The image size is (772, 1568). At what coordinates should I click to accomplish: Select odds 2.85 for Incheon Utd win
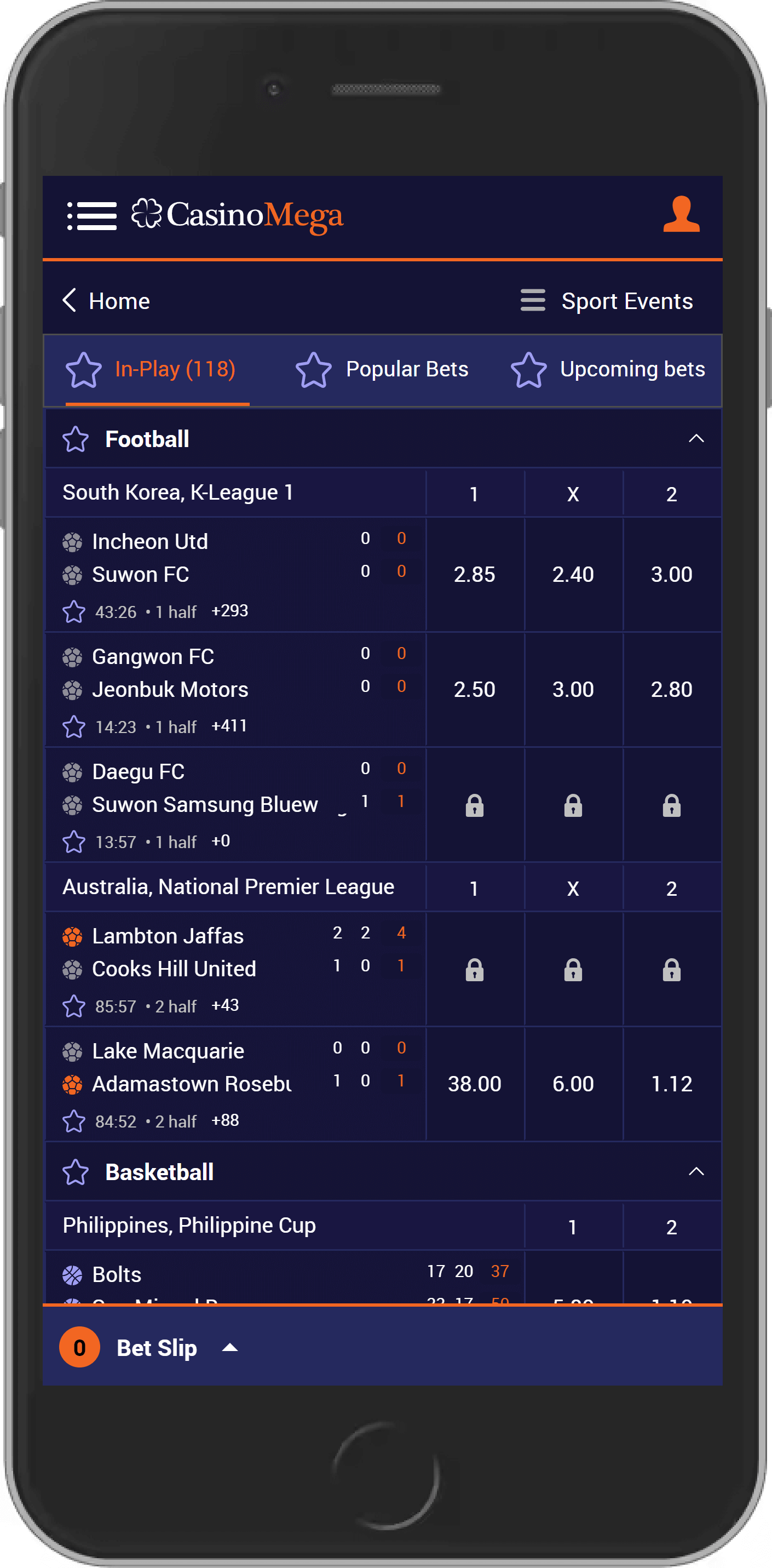point(475,574)
